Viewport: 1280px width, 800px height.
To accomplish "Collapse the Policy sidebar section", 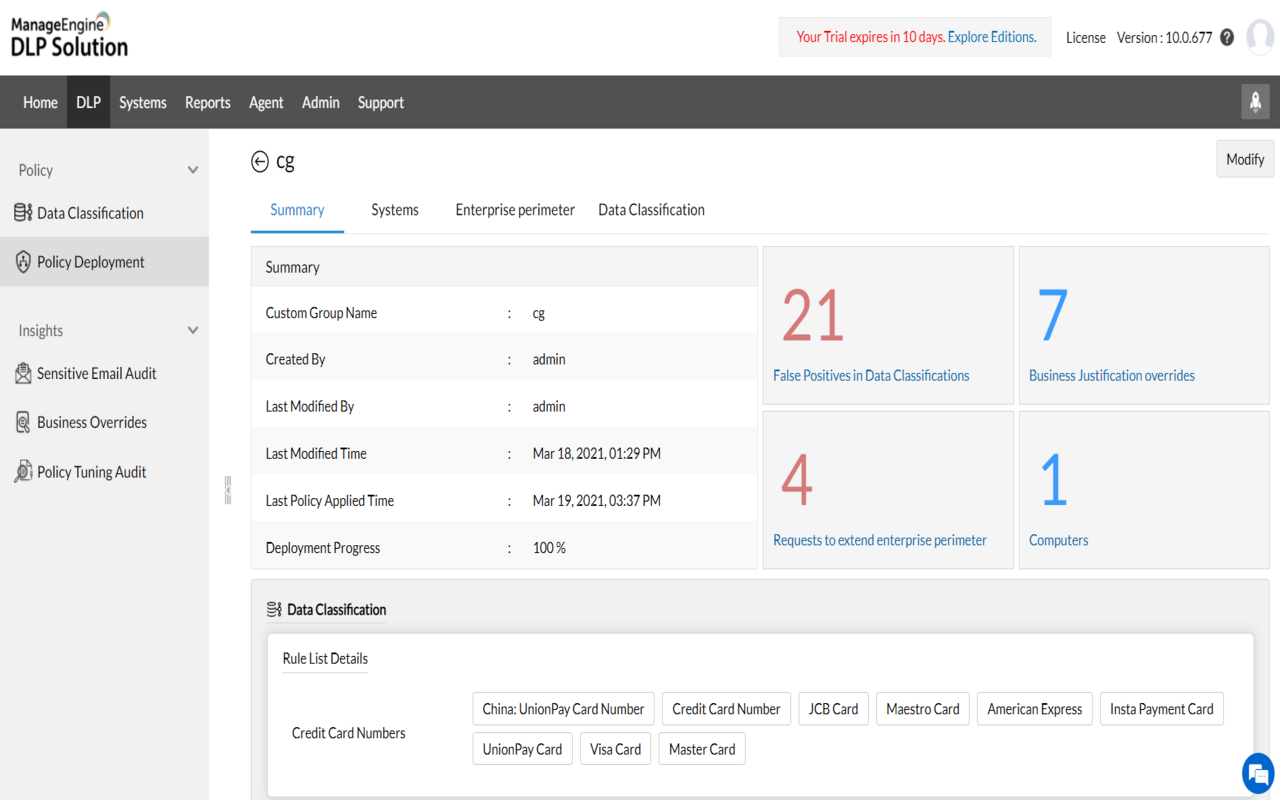I will (x=193, y=170).
